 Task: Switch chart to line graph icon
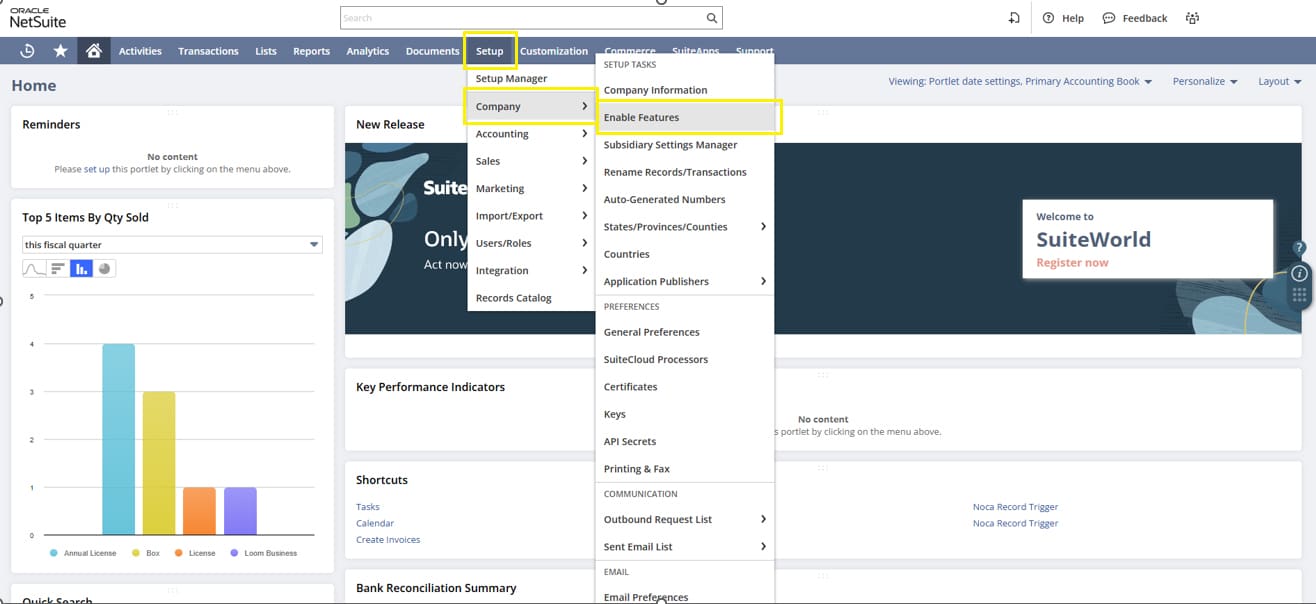click(34, 269)
